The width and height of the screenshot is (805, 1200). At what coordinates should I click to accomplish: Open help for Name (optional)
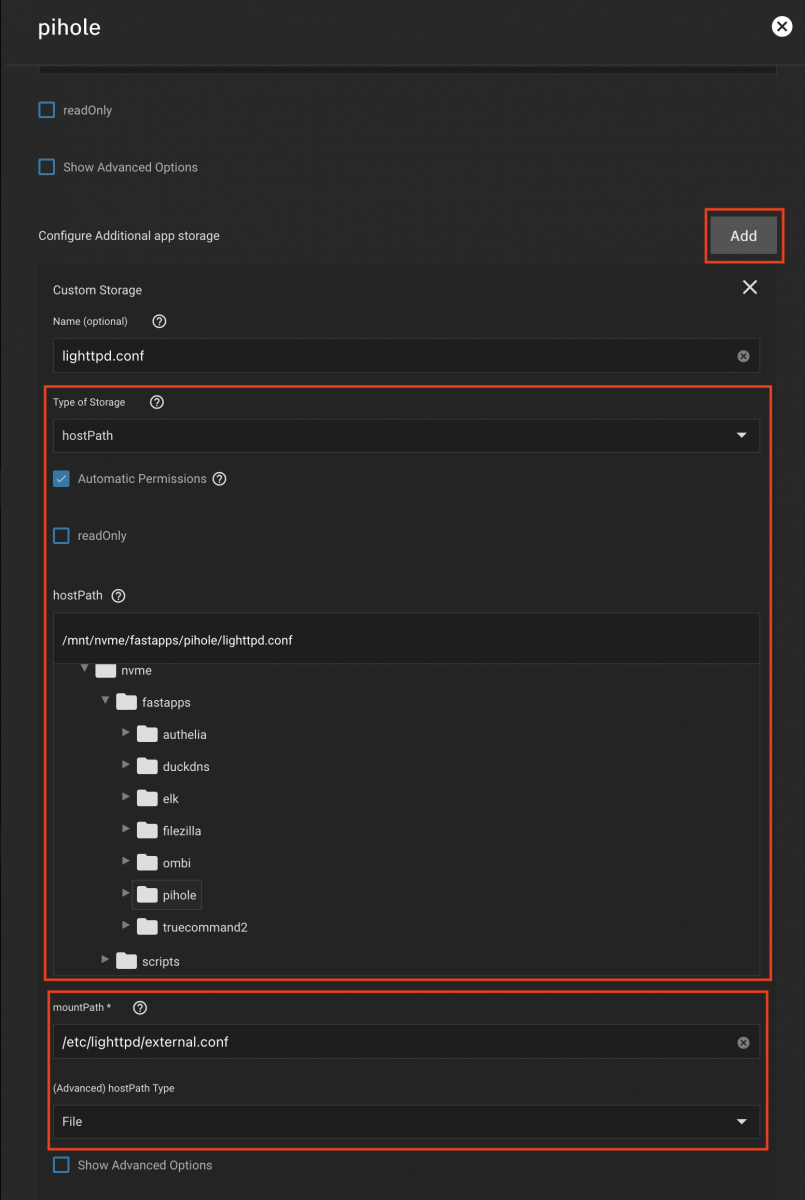click(159, 322)
